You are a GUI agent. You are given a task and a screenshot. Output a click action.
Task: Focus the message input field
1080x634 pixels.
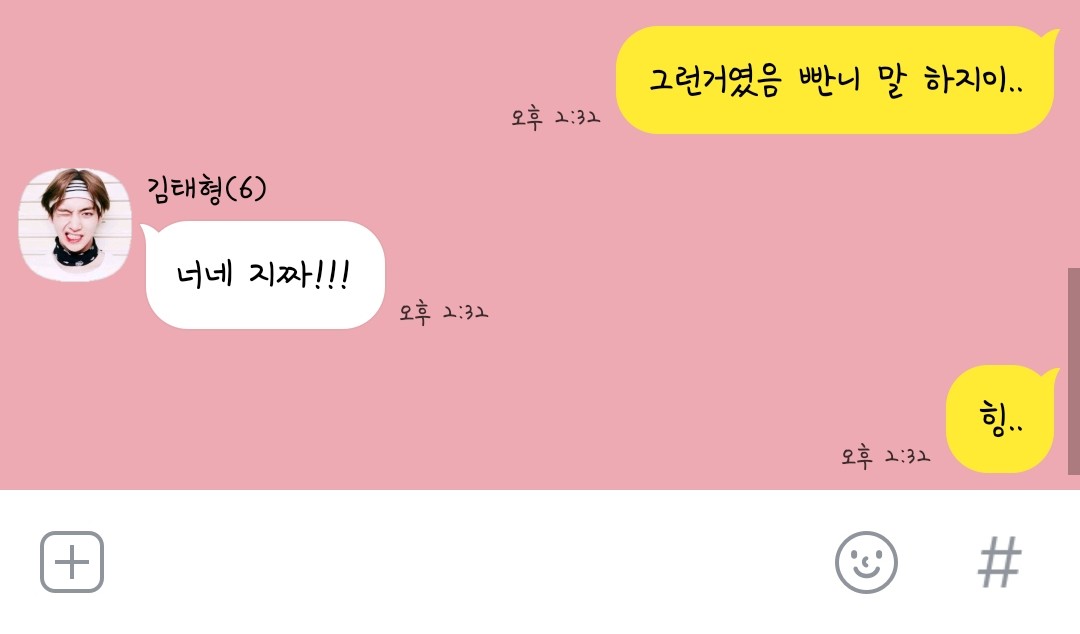point(468,562)
